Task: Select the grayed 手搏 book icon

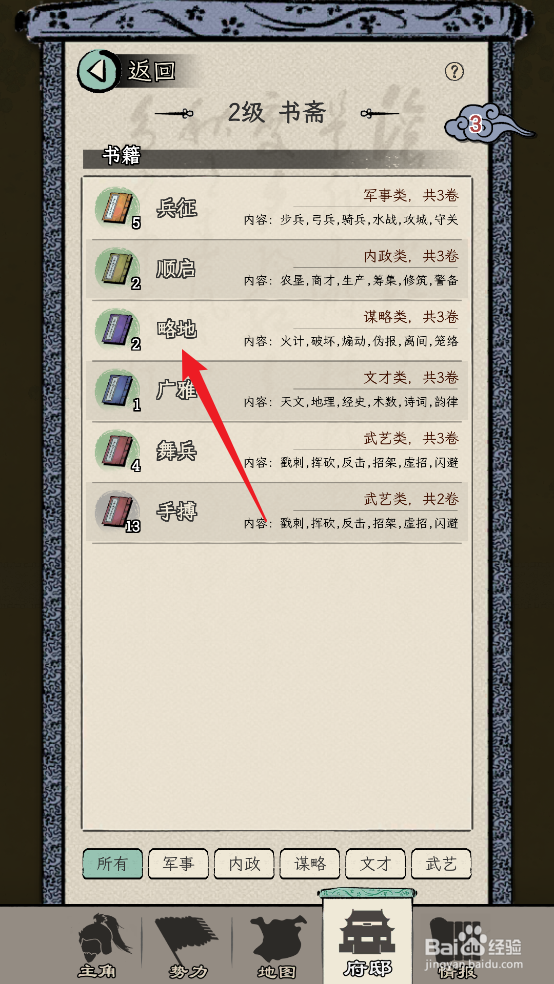Action: [x=117, y=512]
